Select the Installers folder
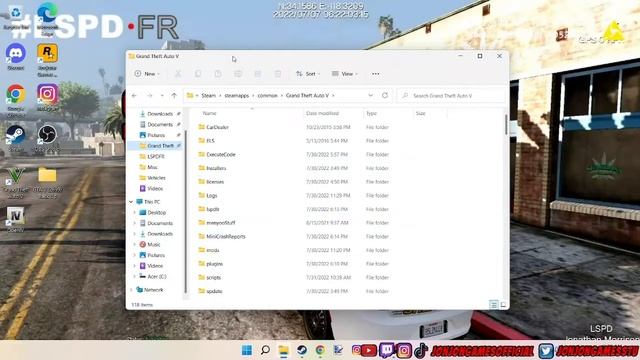The height and width of the screenshot is (360, 640). click(x=216, y=168)
